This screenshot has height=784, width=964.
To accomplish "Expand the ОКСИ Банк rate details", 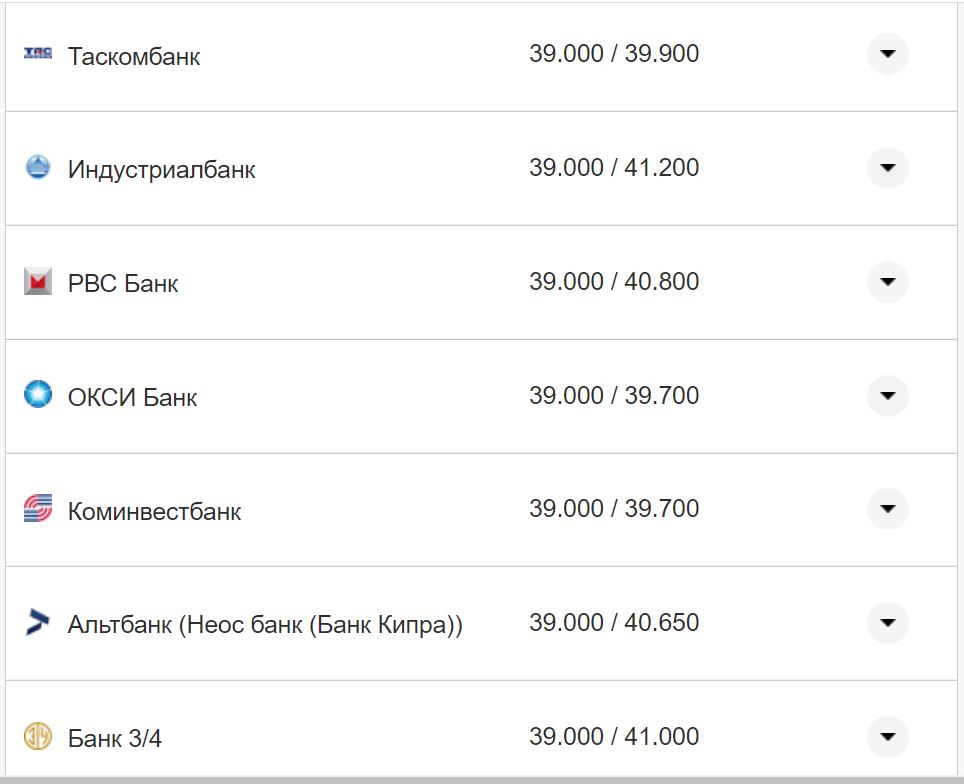I will coord(887,396).
